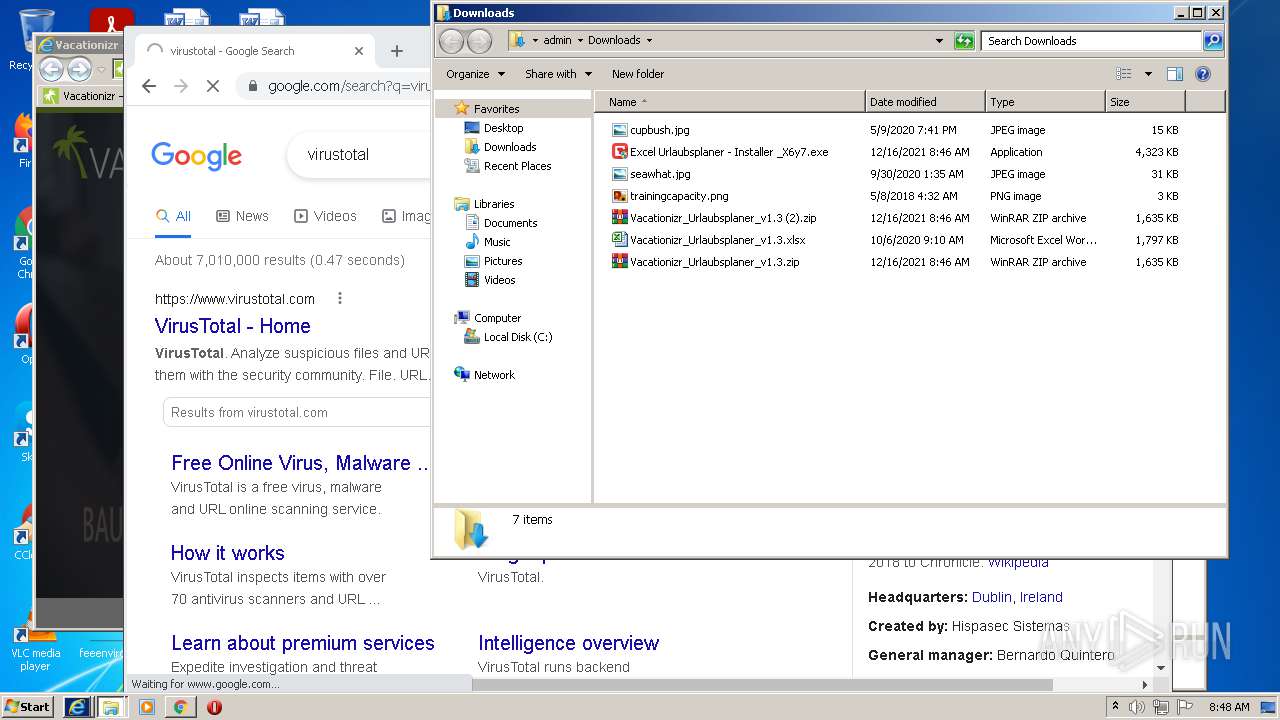Open Internet Explorer from the taskbar
1280x720 pixels.
pyautogui.click(x=77, y=707)
